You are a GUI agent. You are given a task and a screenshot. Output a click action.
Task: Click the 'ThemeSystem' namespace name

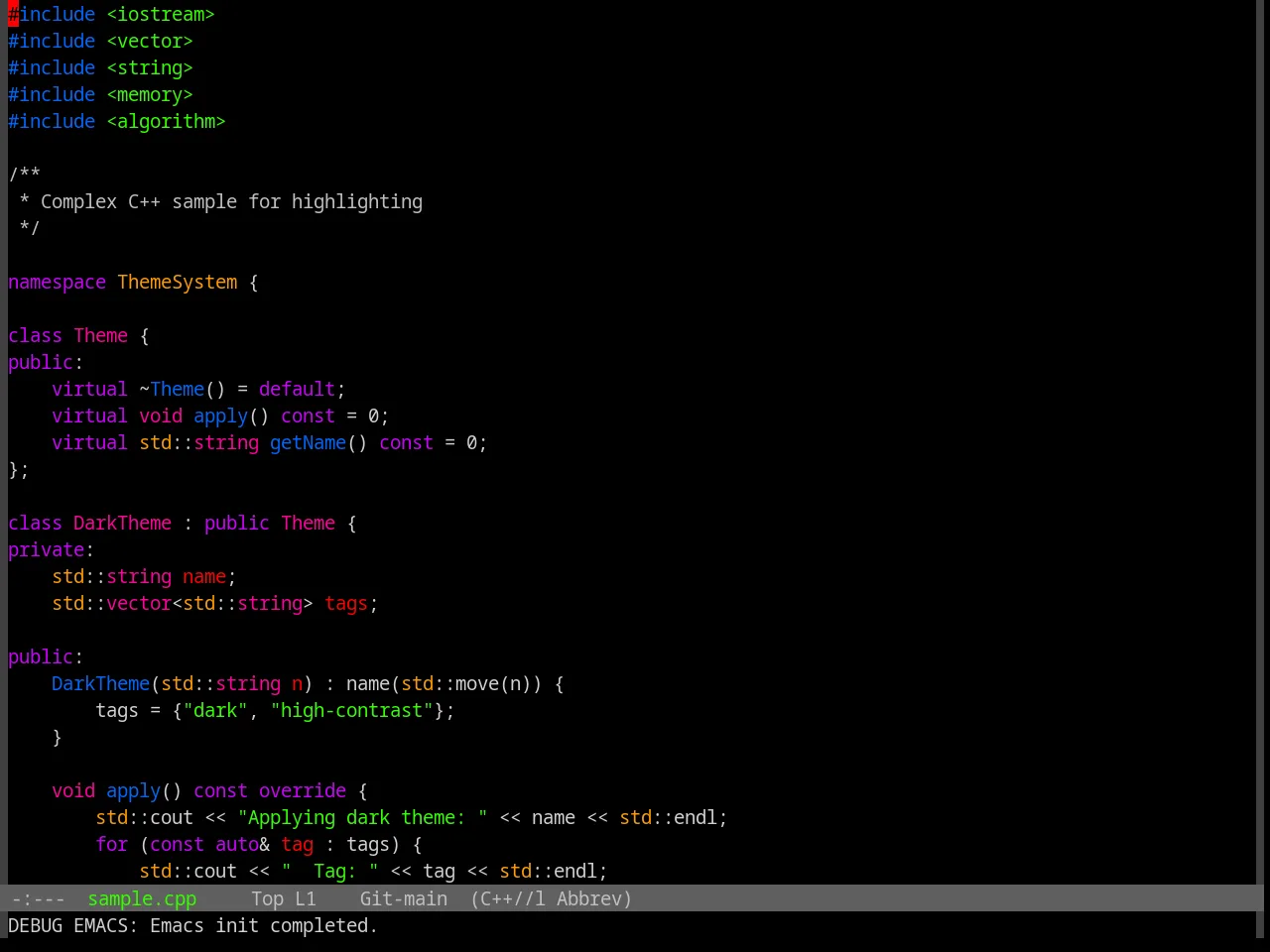[178, 282]
